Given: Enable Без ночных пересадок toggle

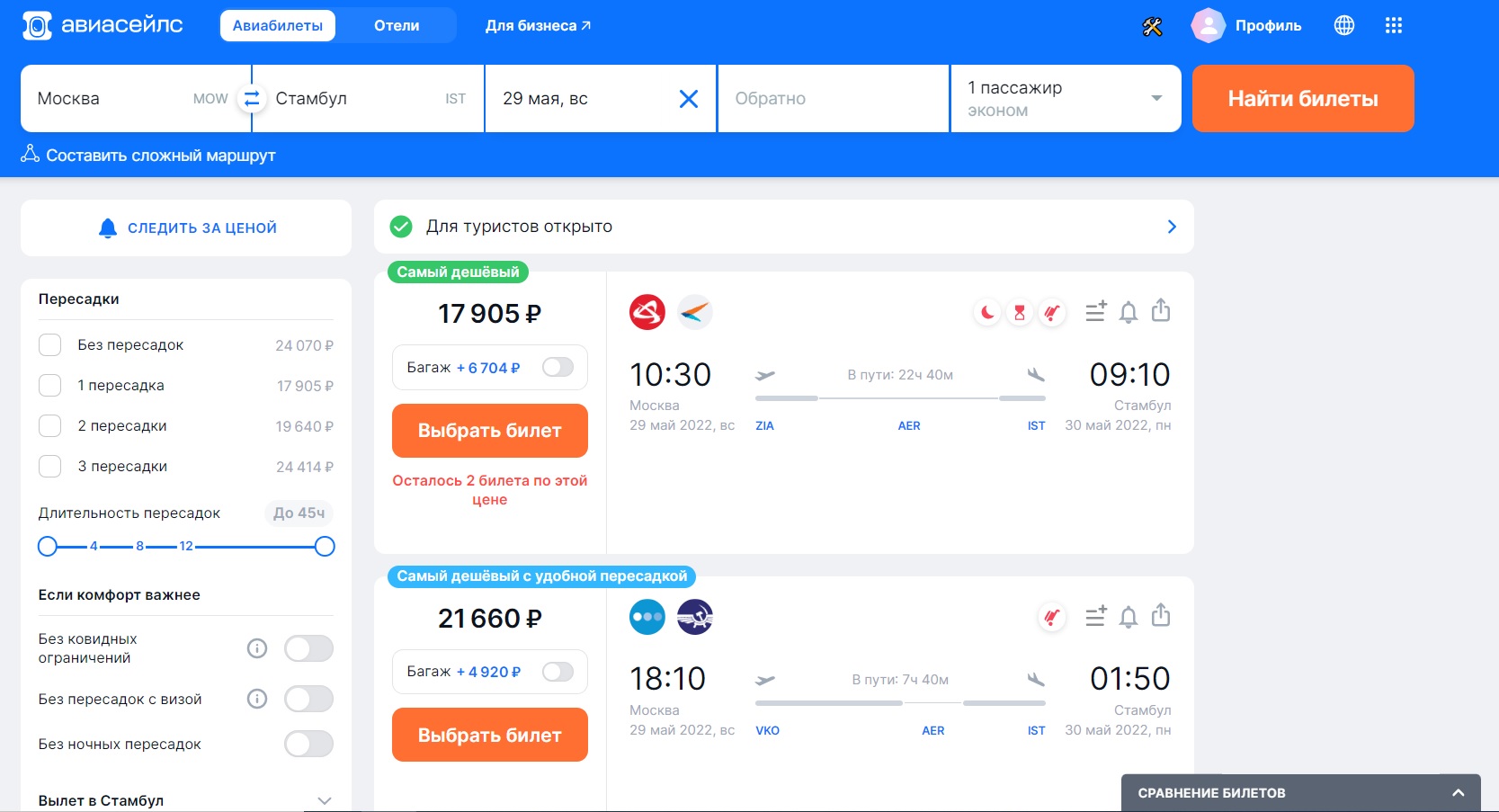Looking at the screenshot, I should point(308,744).
